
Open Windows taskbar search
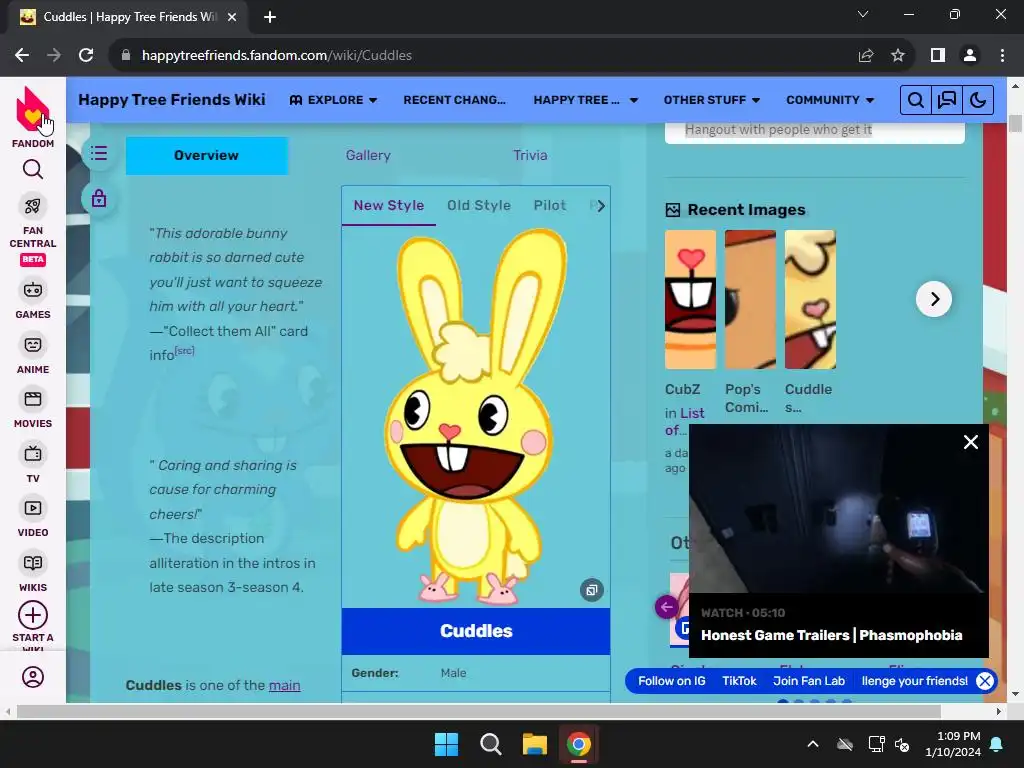click(490, 744)
